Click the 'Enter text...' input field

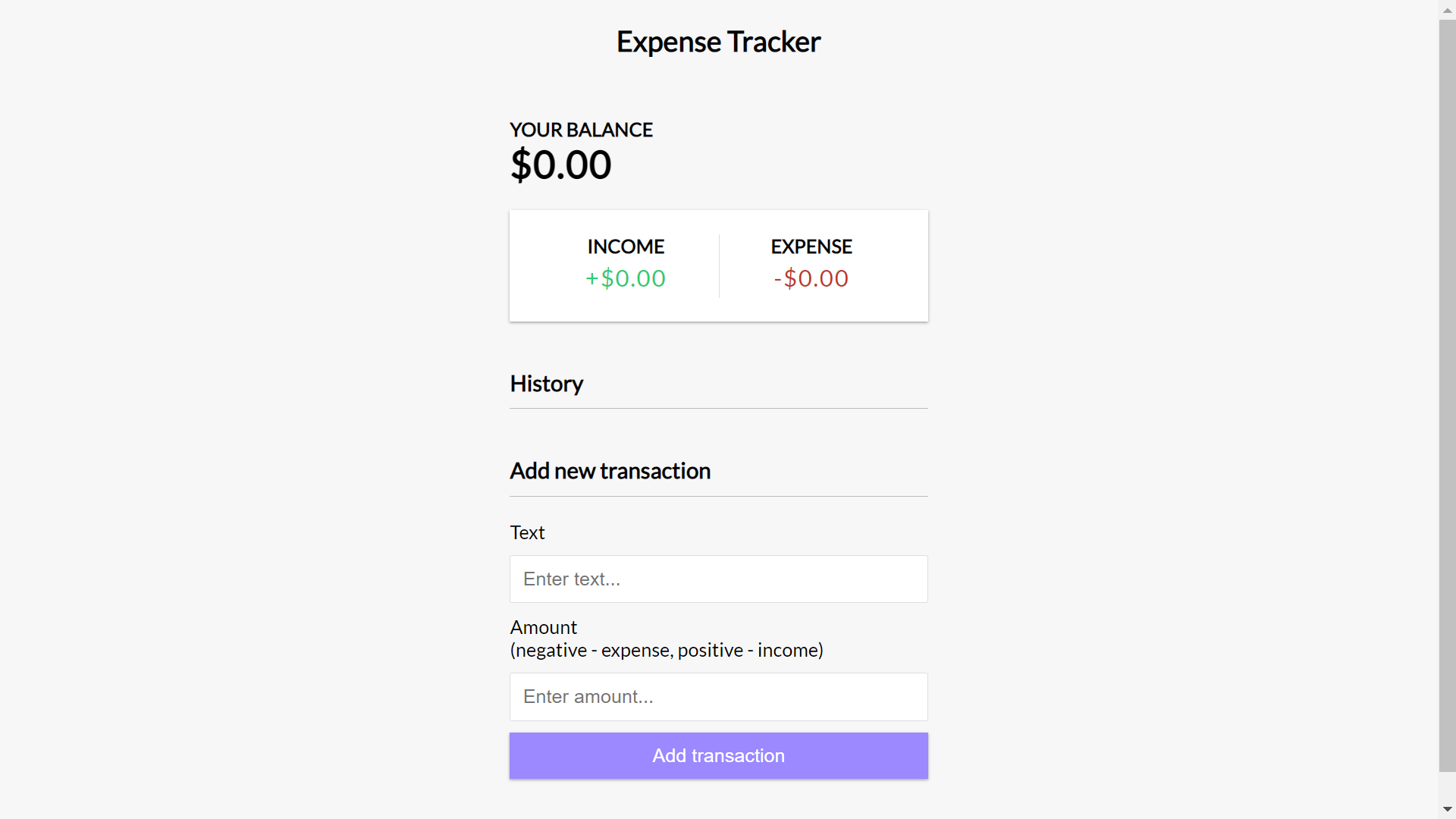pyautogui.click(x=718, y=579)
